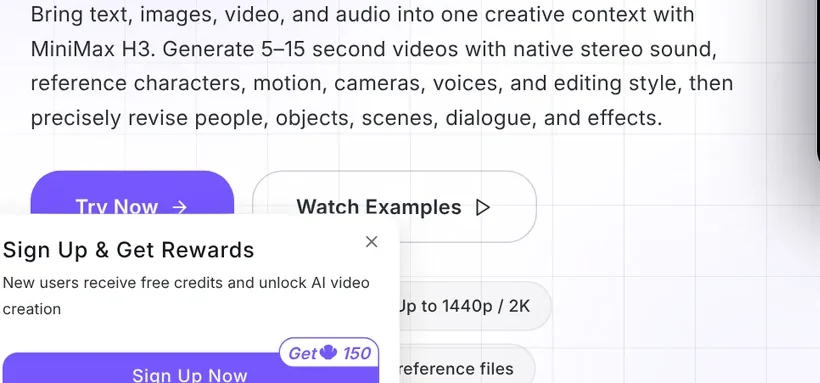
Task: Open Watch Examples
Action: [x=394, y=207]
